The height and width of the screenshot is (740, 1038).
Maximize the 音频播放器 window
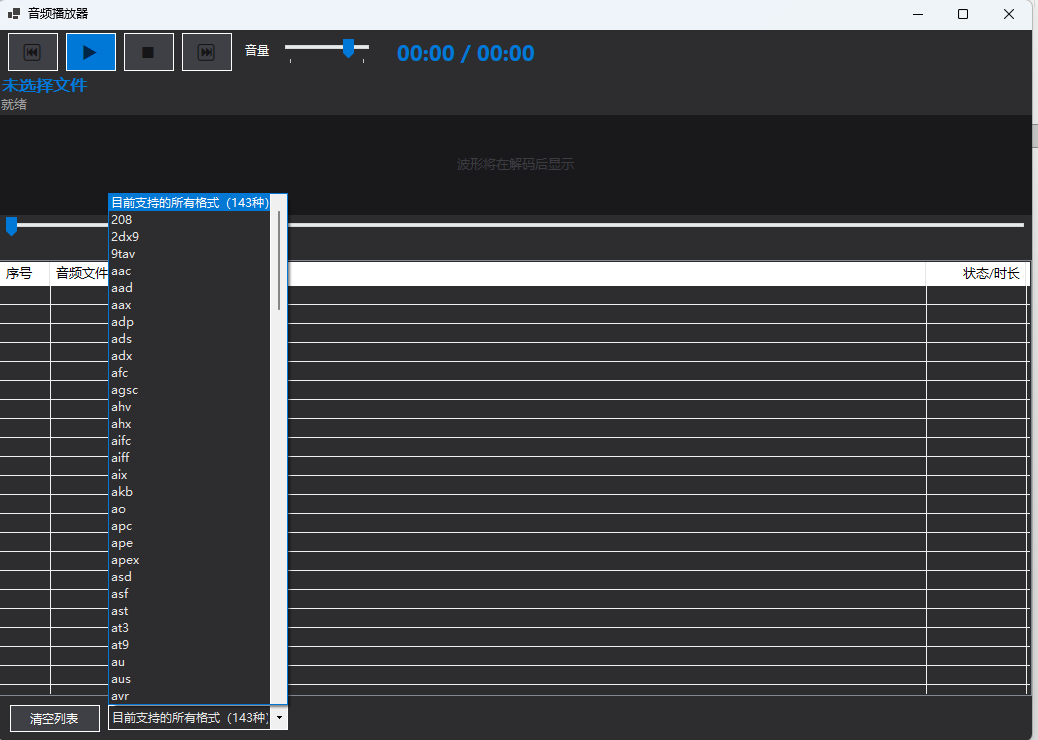coord(963,14)
